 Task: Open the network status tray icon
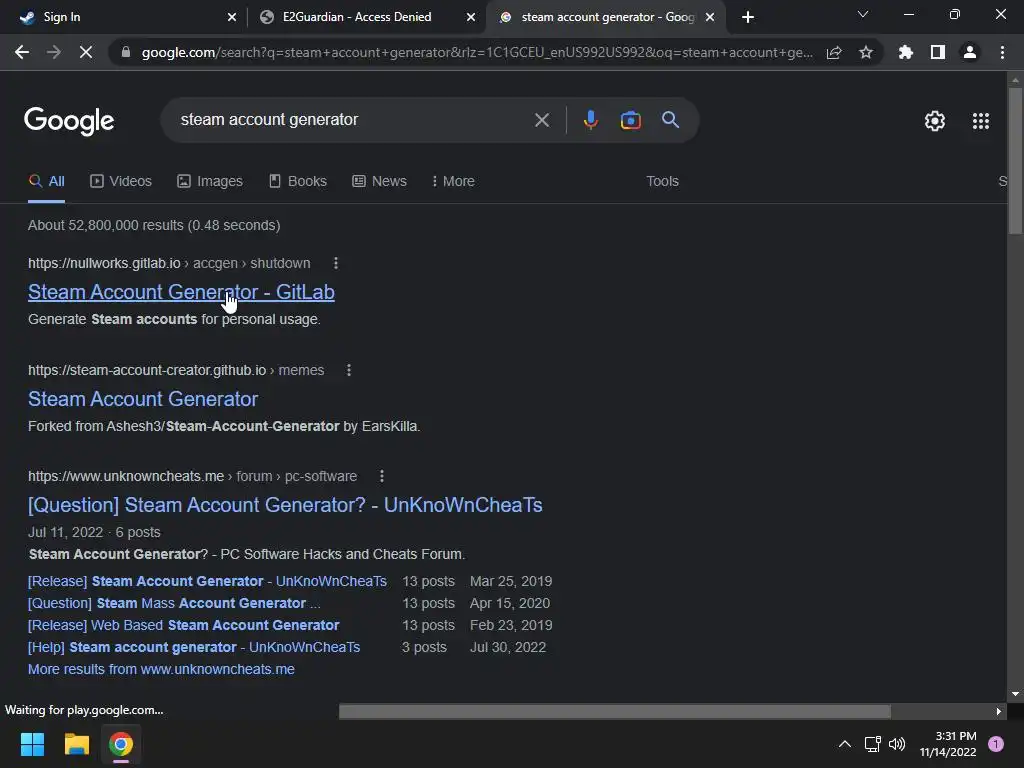tap(872, 744)
